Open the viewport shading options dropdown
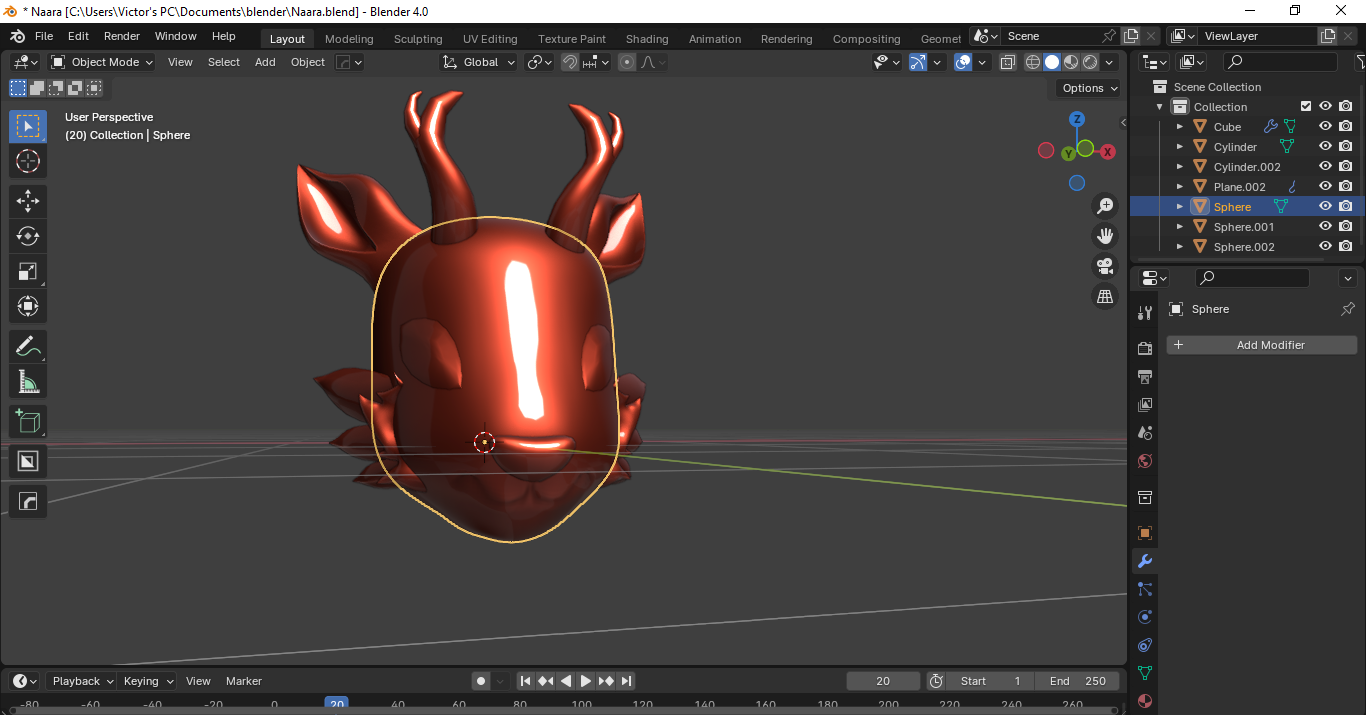The image size is (1366, 715). [1111, 62]
